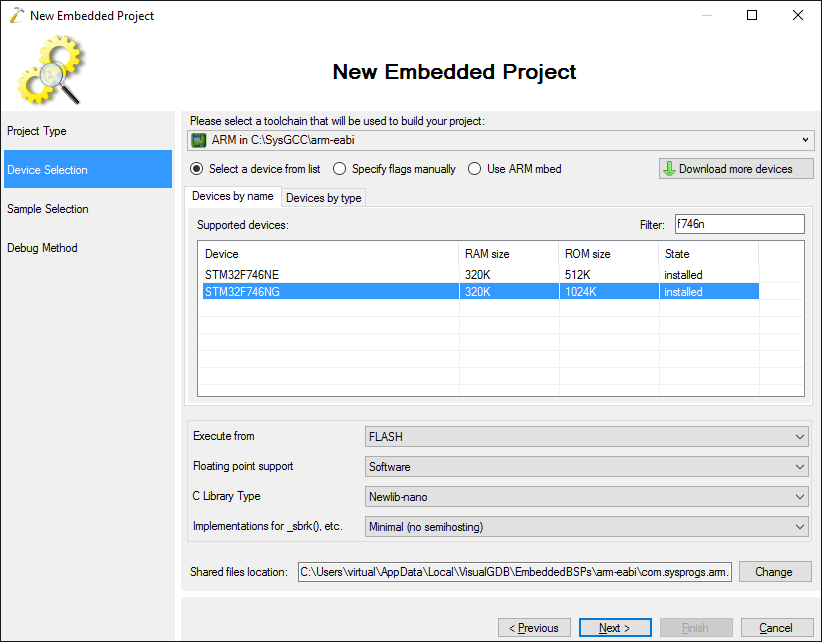Select Device Selection step in sidebar
This screenshot has width=822, height=642.
(x=88, y=169)
